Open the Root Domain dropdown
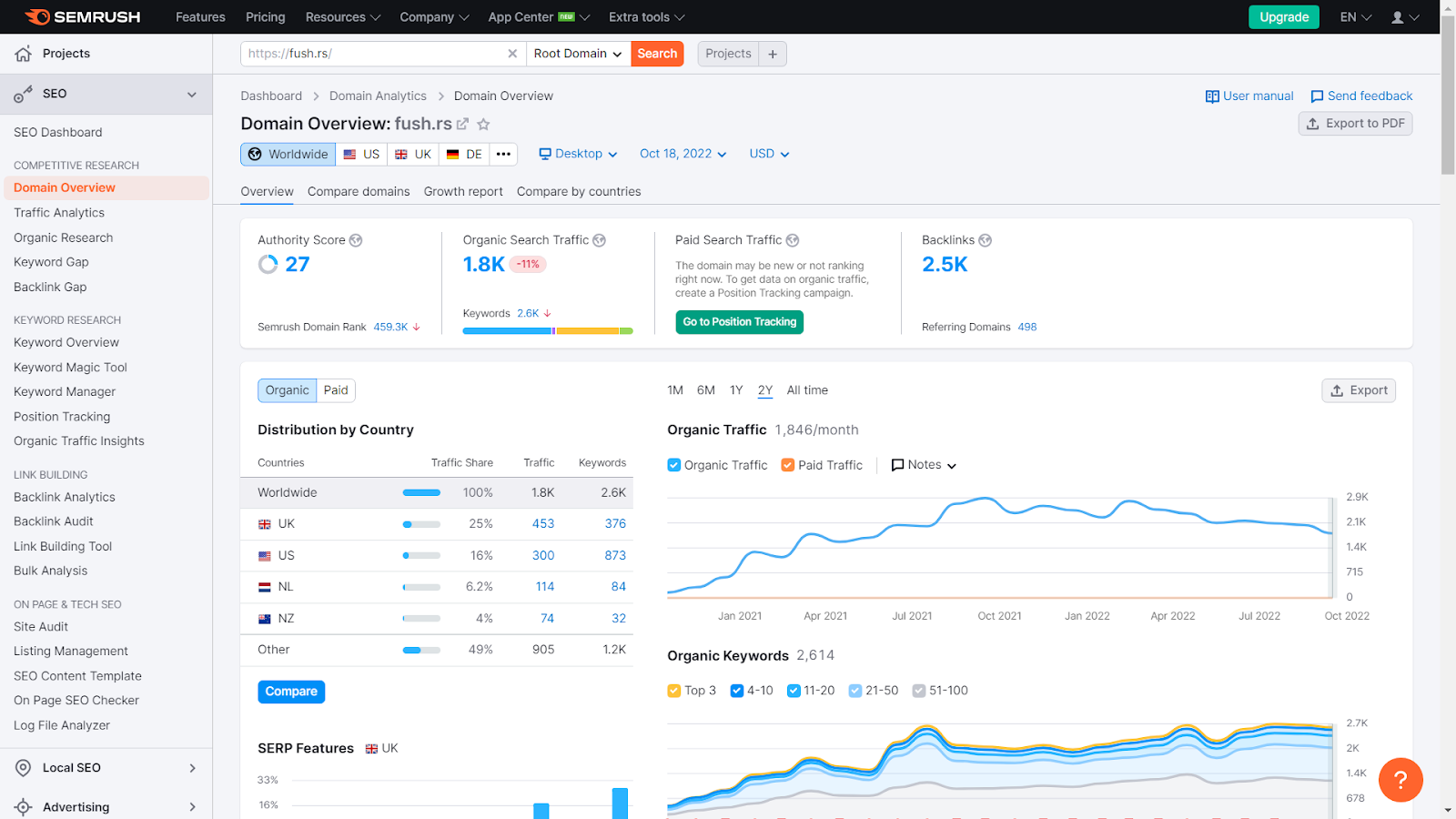 [x=578, y=54]
